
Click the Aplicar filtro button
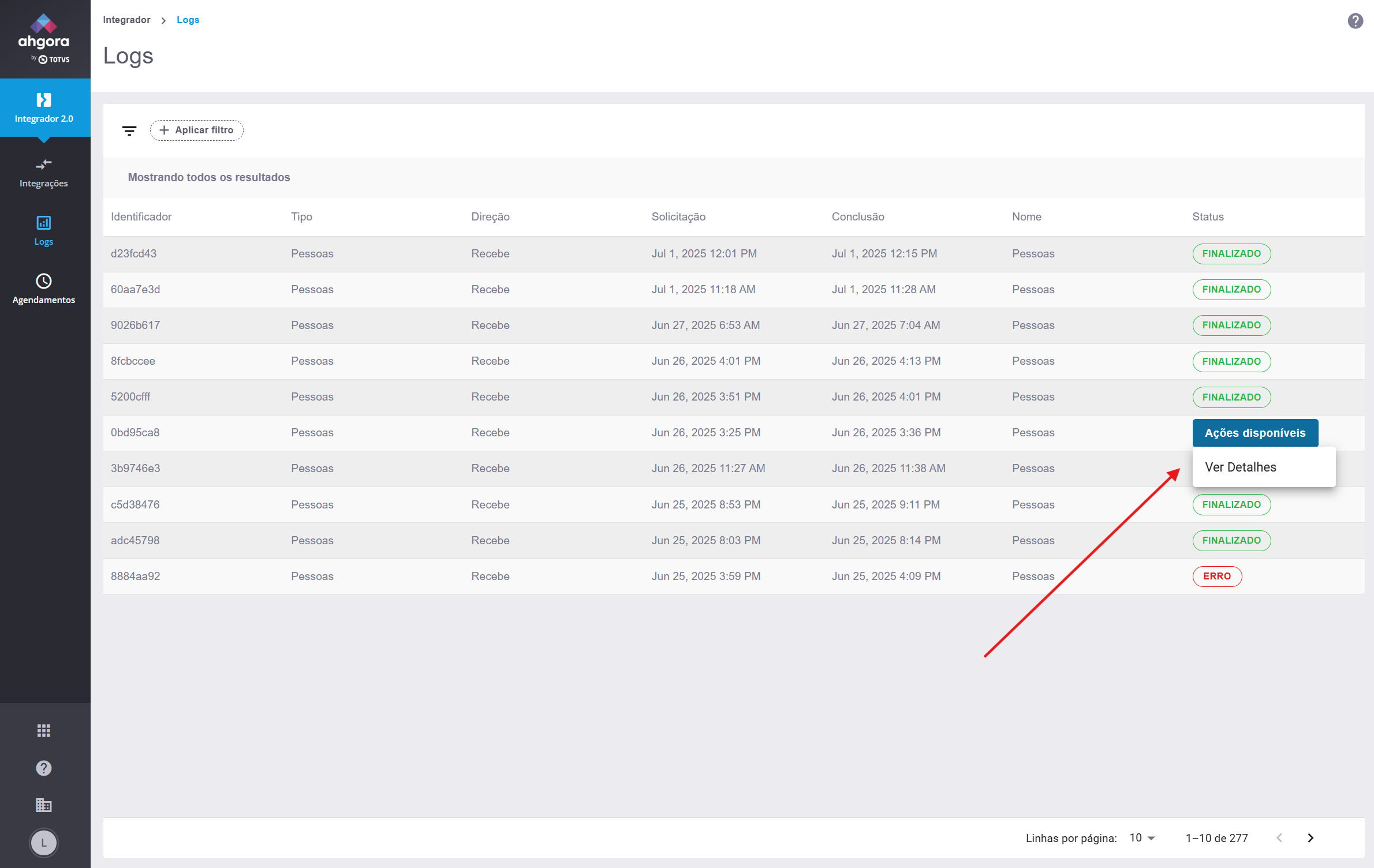click(x=197, y=130)
